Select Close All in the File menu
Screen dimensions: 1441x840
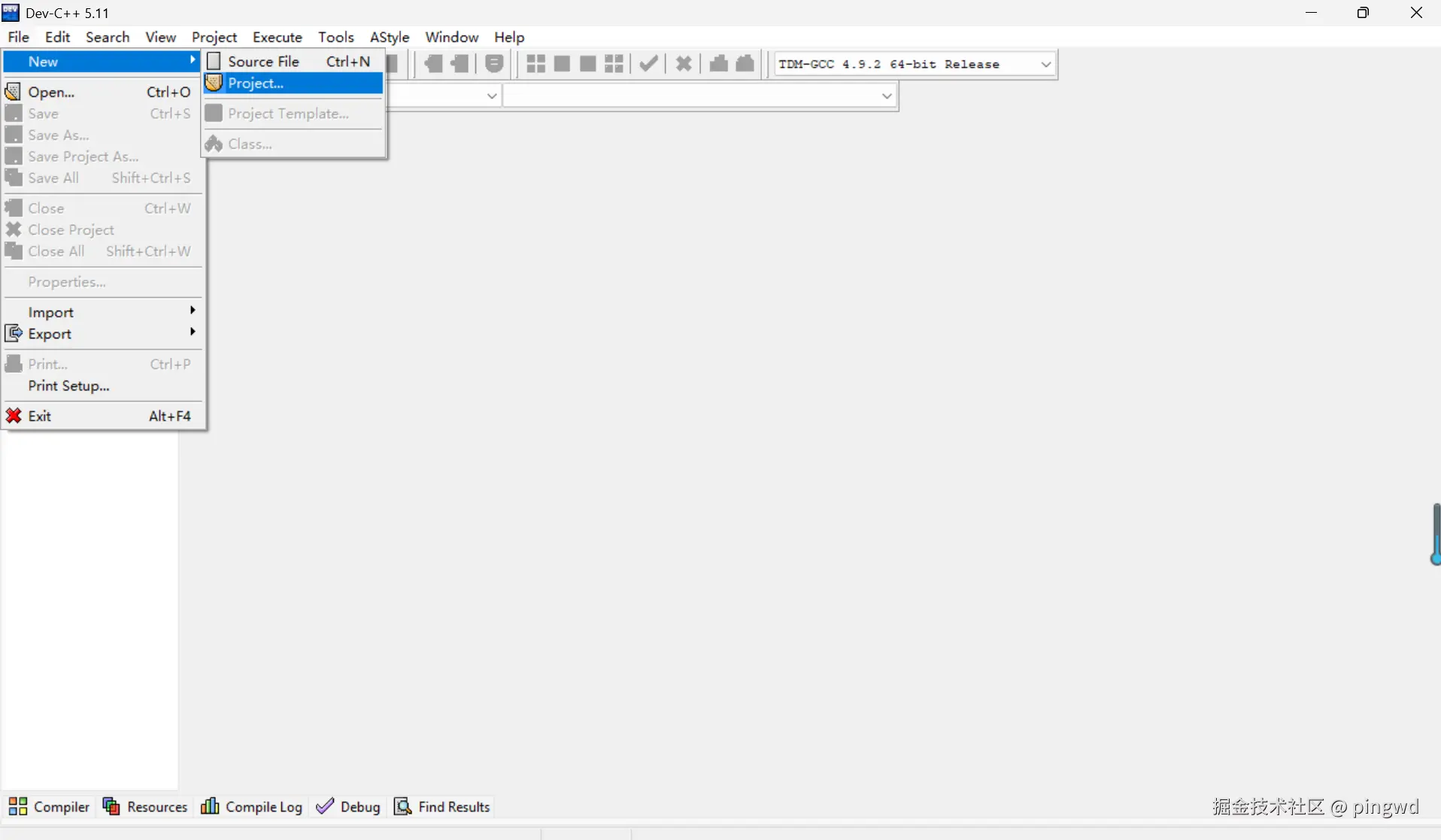point(103,251)
